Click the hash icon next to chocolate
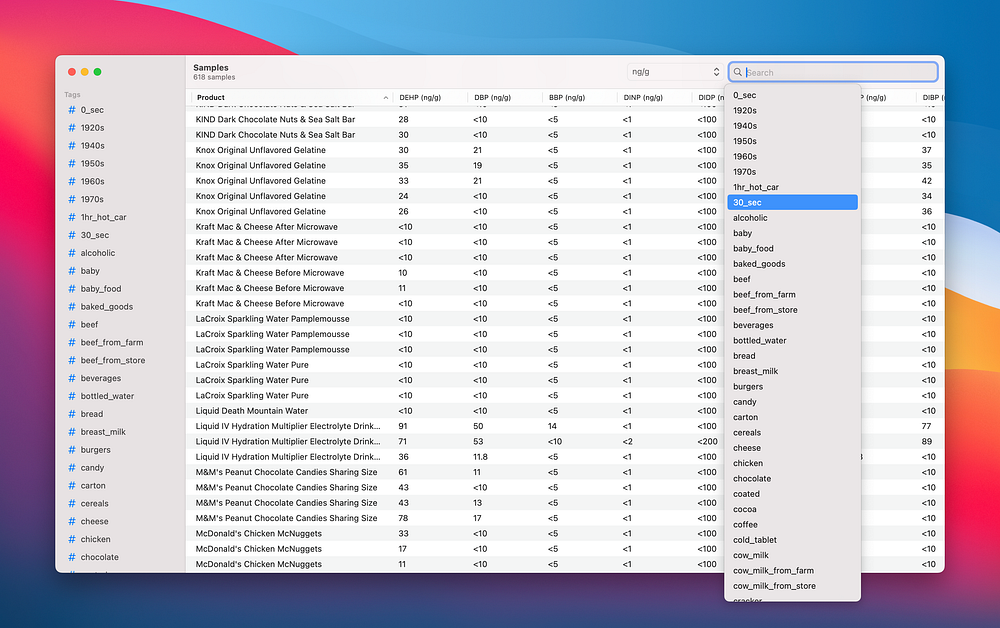This screenshot has width=1000, height=628. click(72, 557)
